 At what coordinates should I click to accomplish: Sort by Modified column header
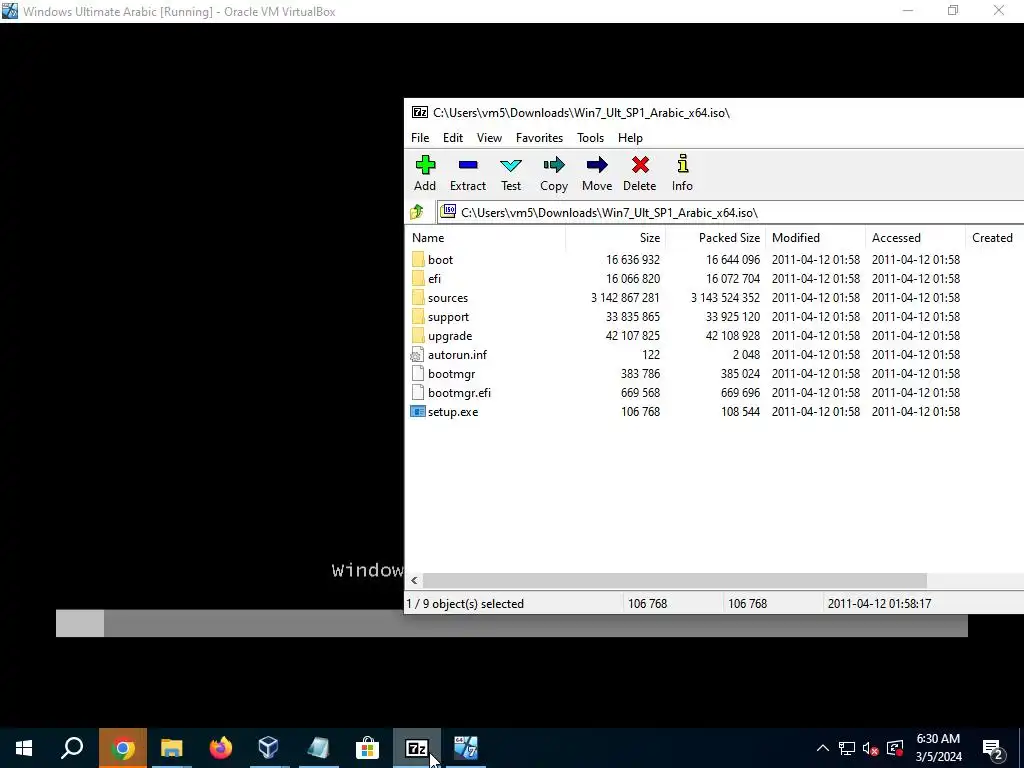[x=815, y=238]
